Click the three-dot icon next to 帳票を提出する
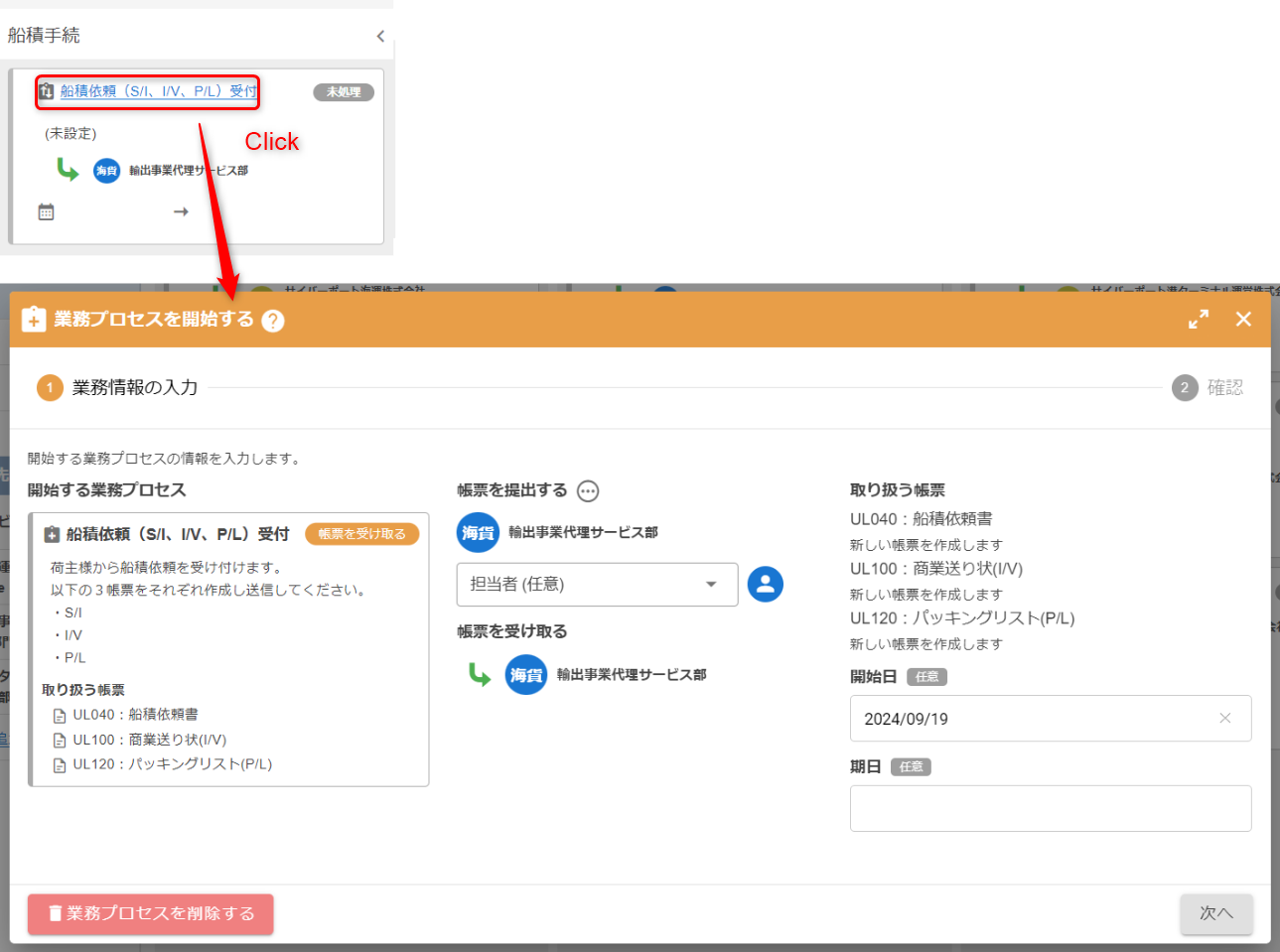Image resolution: width=1280 pixels, height=952 pixels. point(588,491)
